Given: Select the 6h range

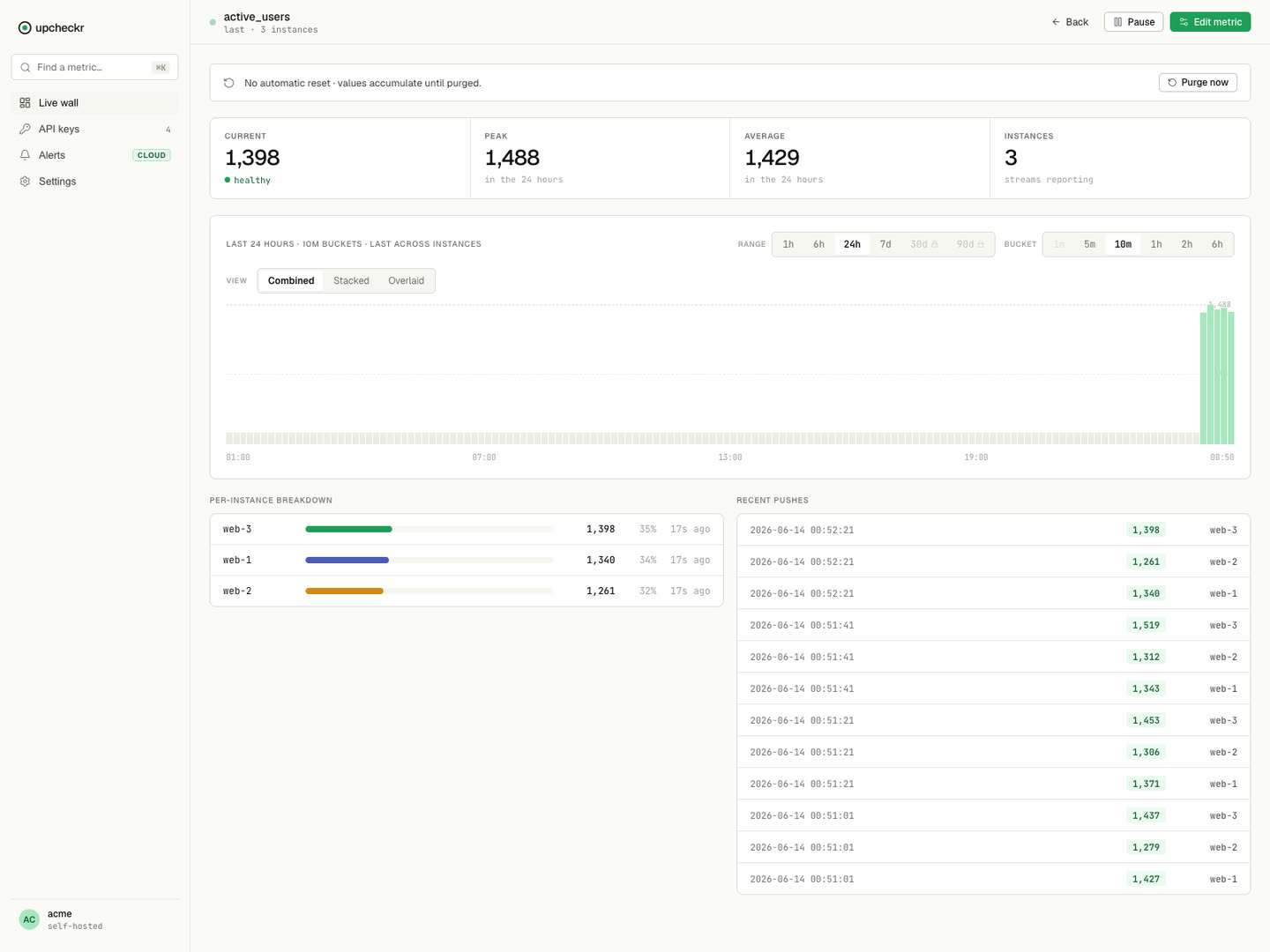Looking at the screenshot, I should (x=818, y=244).
